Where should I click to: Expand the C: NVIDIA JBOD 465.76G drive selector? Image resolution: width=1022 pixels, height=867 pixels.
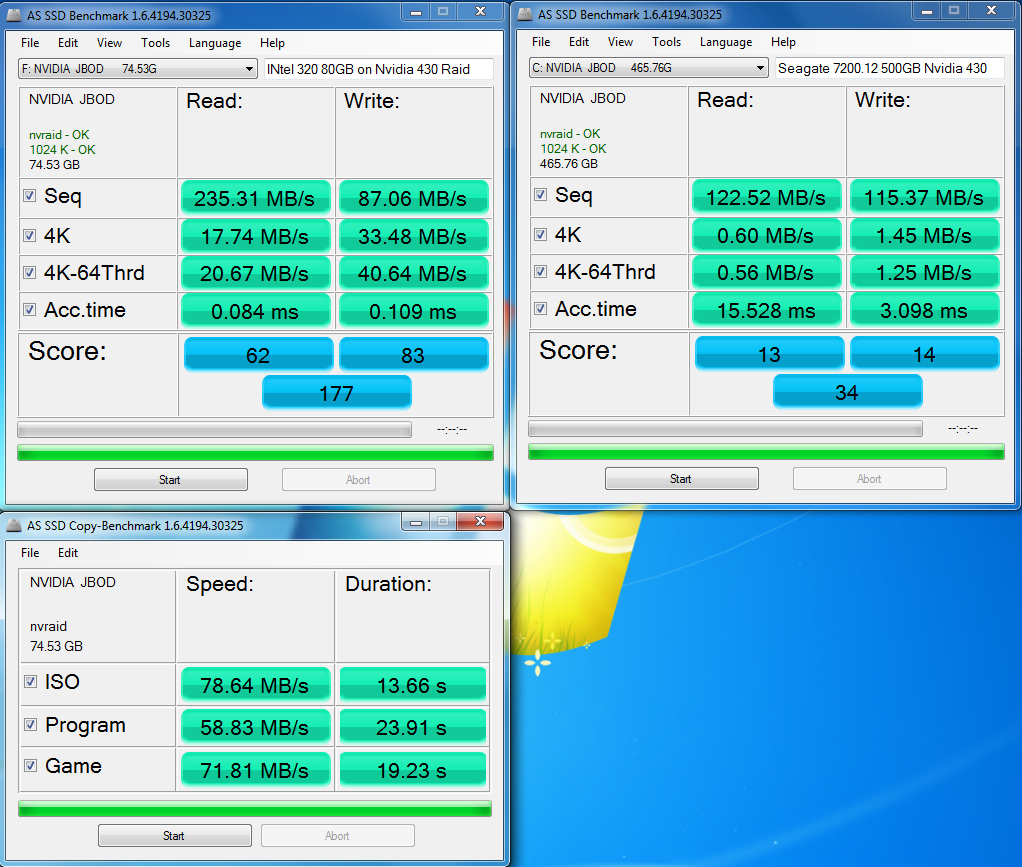pos(760,69)
